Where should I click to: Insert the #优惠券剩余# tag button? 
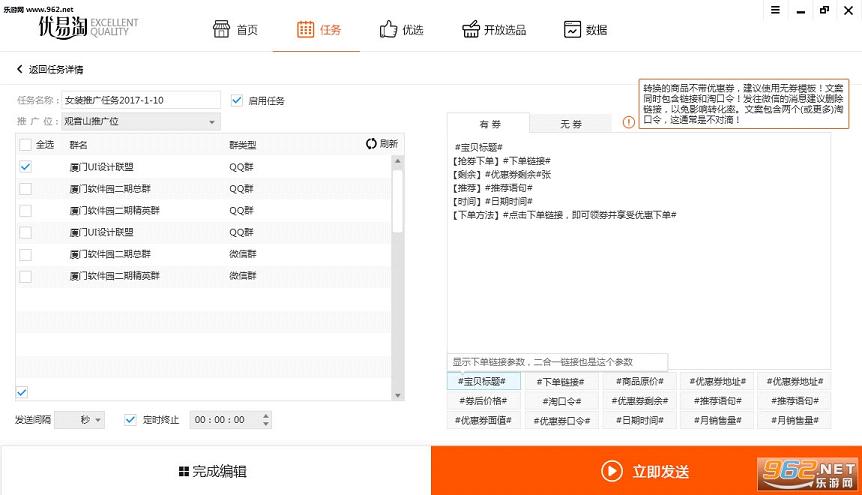click(x=639, y=401)
